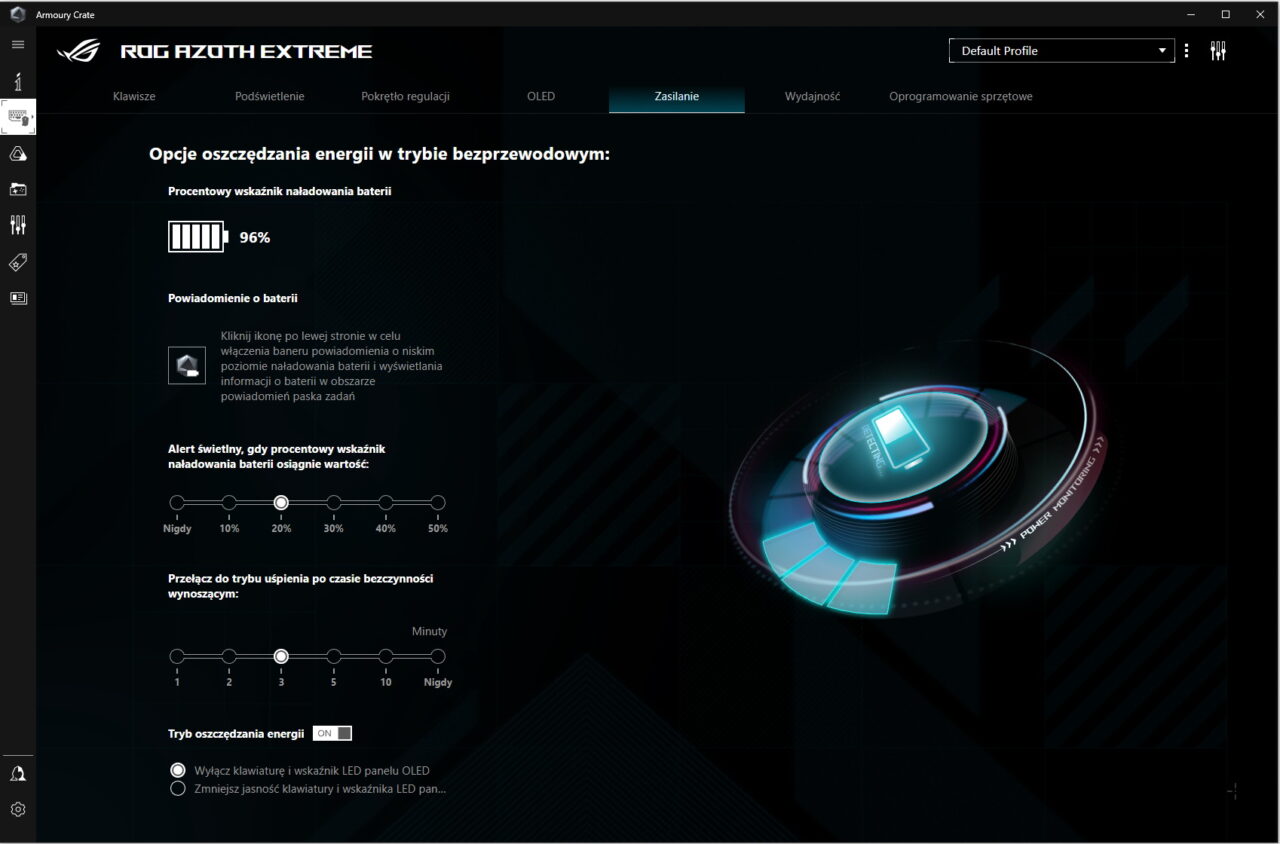Toggle the Tryb oszczędzania energii switch
This screenshot has width=1280, height=844.
tap(332, 734)
